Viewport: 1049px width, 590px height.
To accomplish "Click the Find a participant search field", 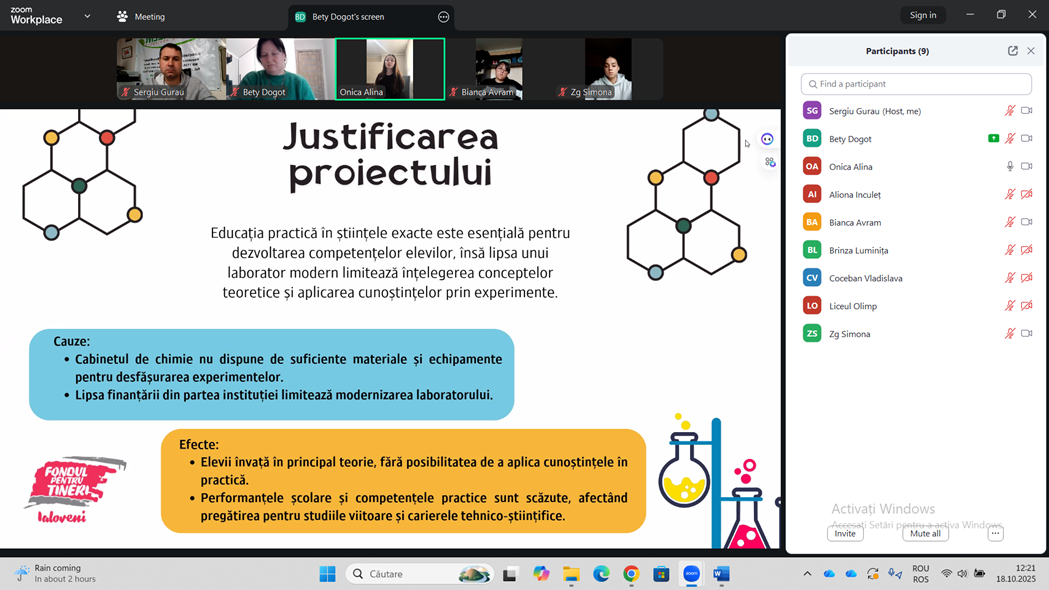I will (x=916, y=84).
